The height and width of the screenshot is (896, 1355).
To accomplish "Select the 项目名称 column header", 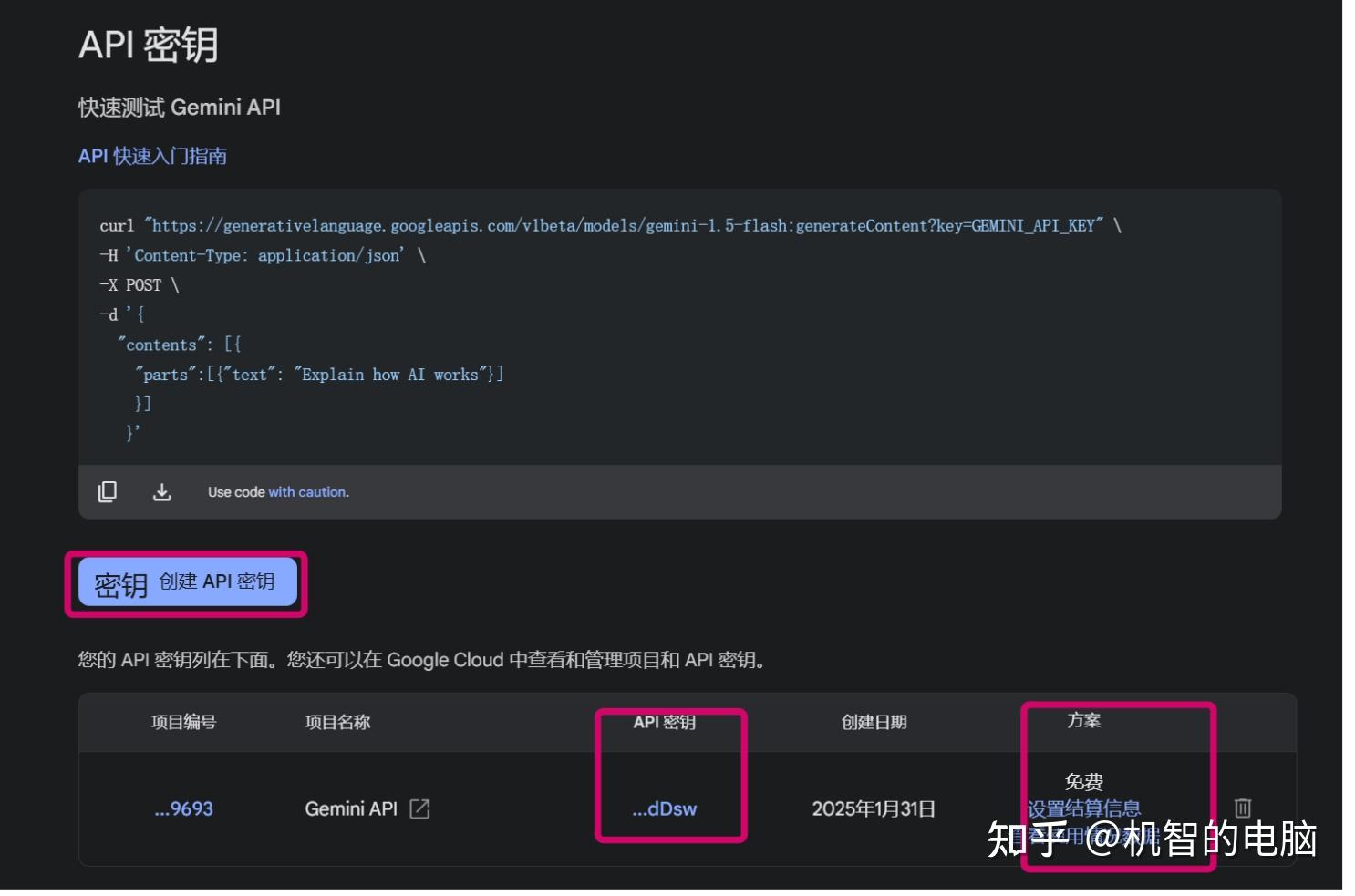I will [x=337, y=722].
